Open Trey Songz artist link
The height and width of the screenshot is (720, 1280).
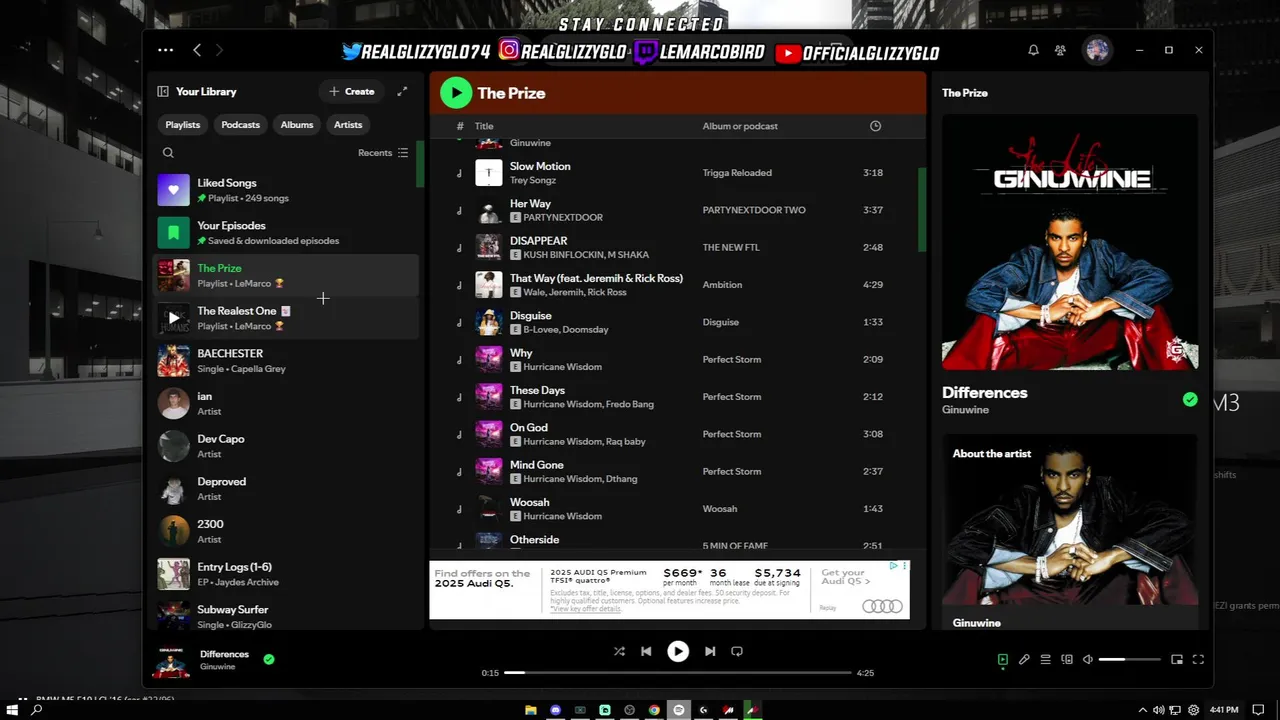click(533, 180)
